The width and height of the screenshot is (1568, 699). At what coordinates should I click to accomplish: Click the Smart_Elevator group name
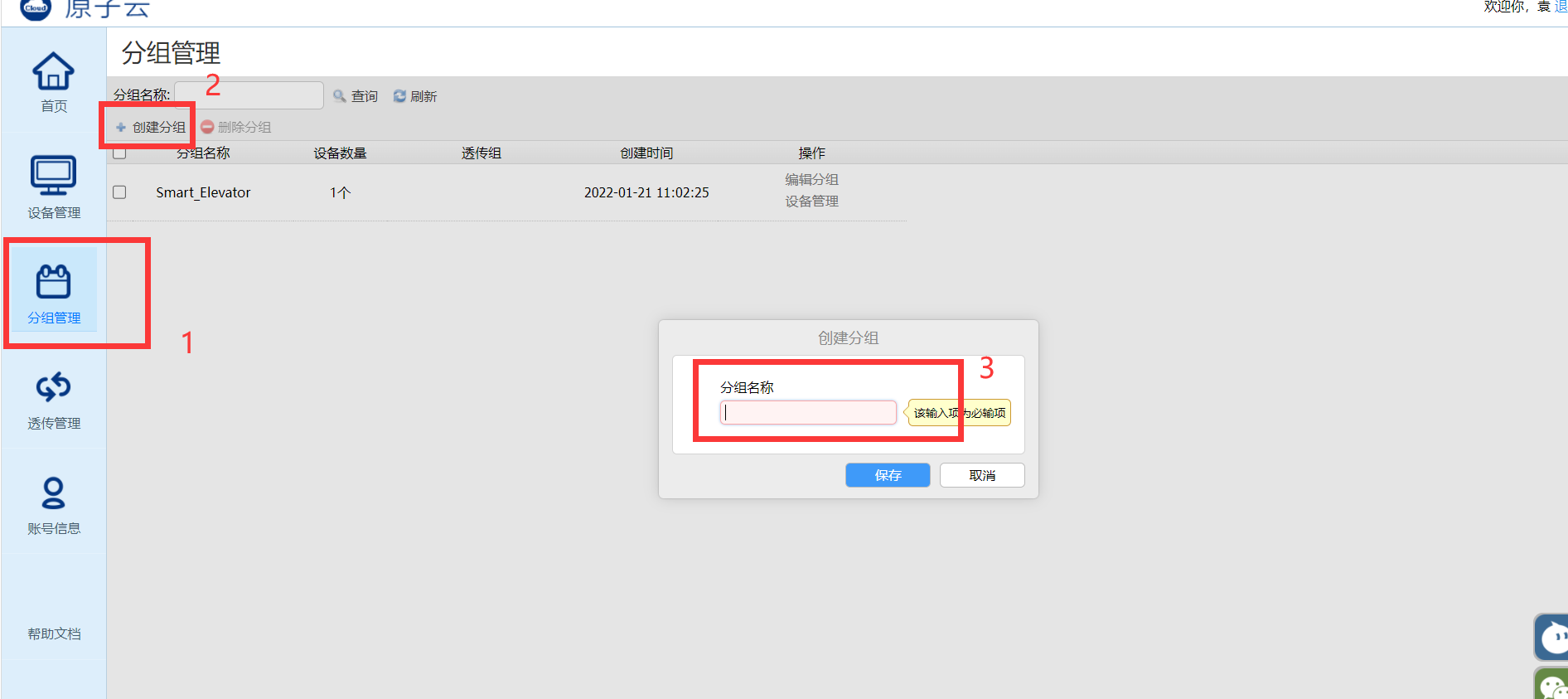[x=203, y=192]
